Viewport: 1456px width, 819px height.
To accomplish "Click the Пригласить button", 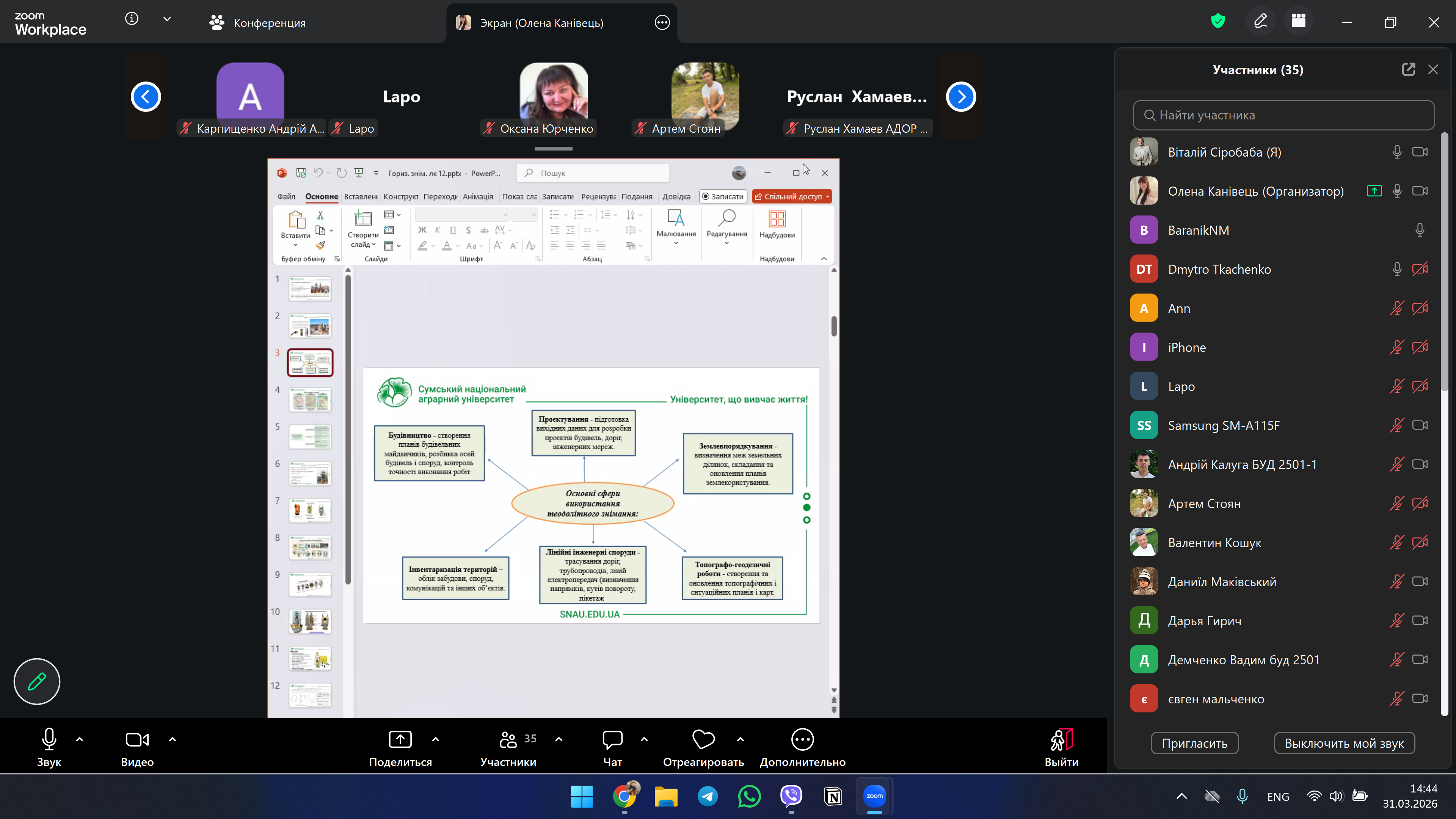I will pyautogui.click(x=1194, y=743).
